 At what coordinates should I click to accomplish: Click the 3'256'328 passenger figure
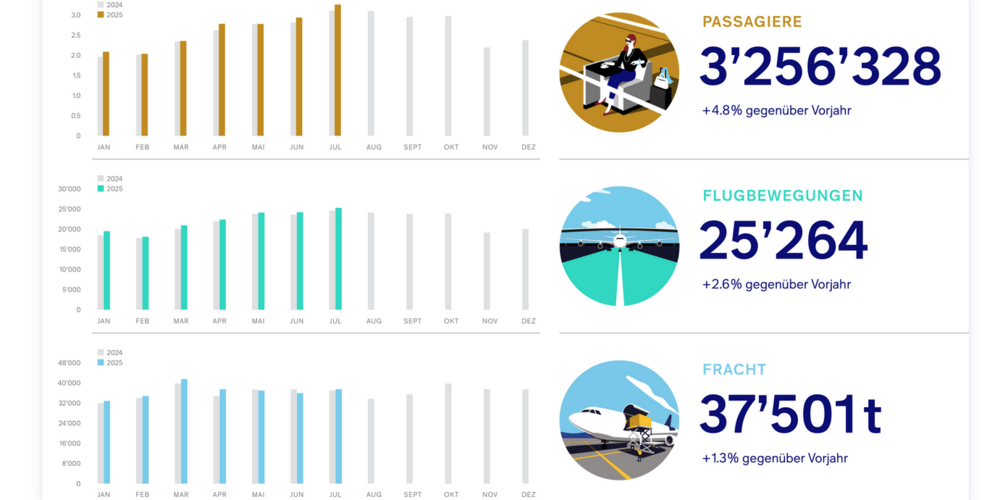pos(820,66)
